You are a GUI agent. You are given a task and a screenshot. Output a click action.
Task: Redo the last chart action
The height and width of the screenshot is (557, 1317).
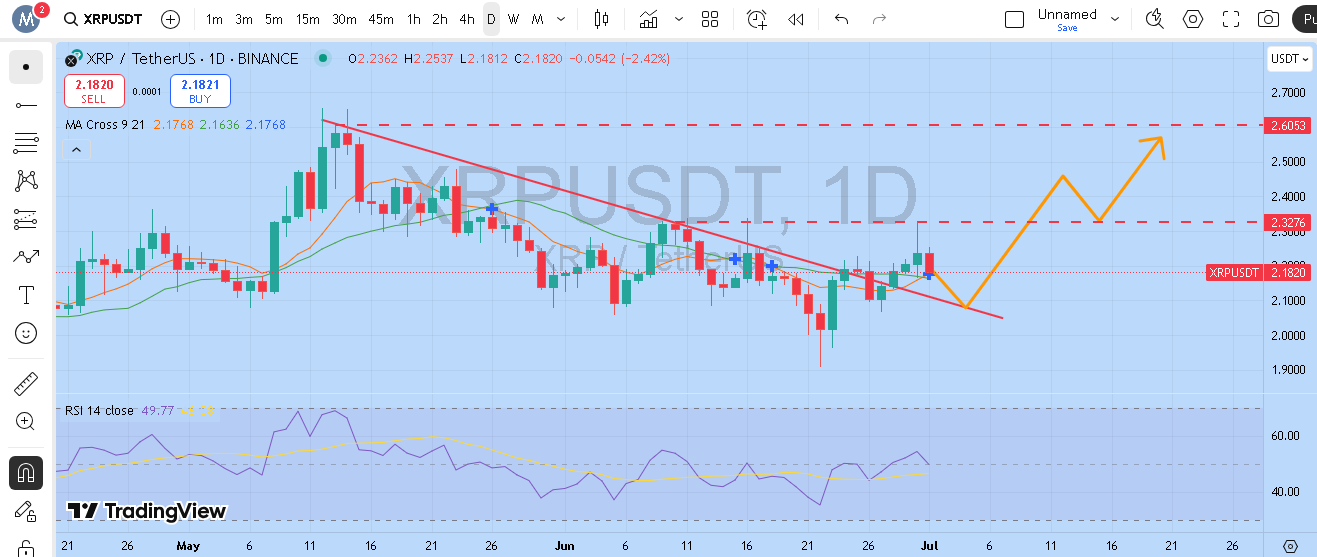[880, 19]
